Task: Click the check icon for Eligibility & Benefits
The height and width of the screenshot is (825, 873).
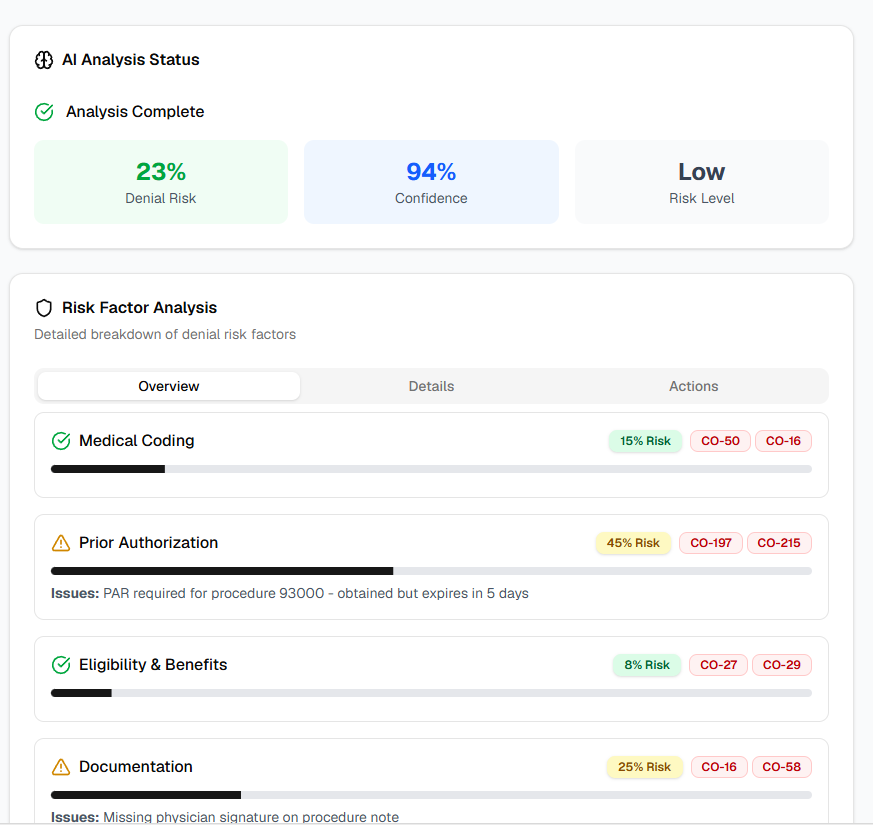Action: click(61, 665)
